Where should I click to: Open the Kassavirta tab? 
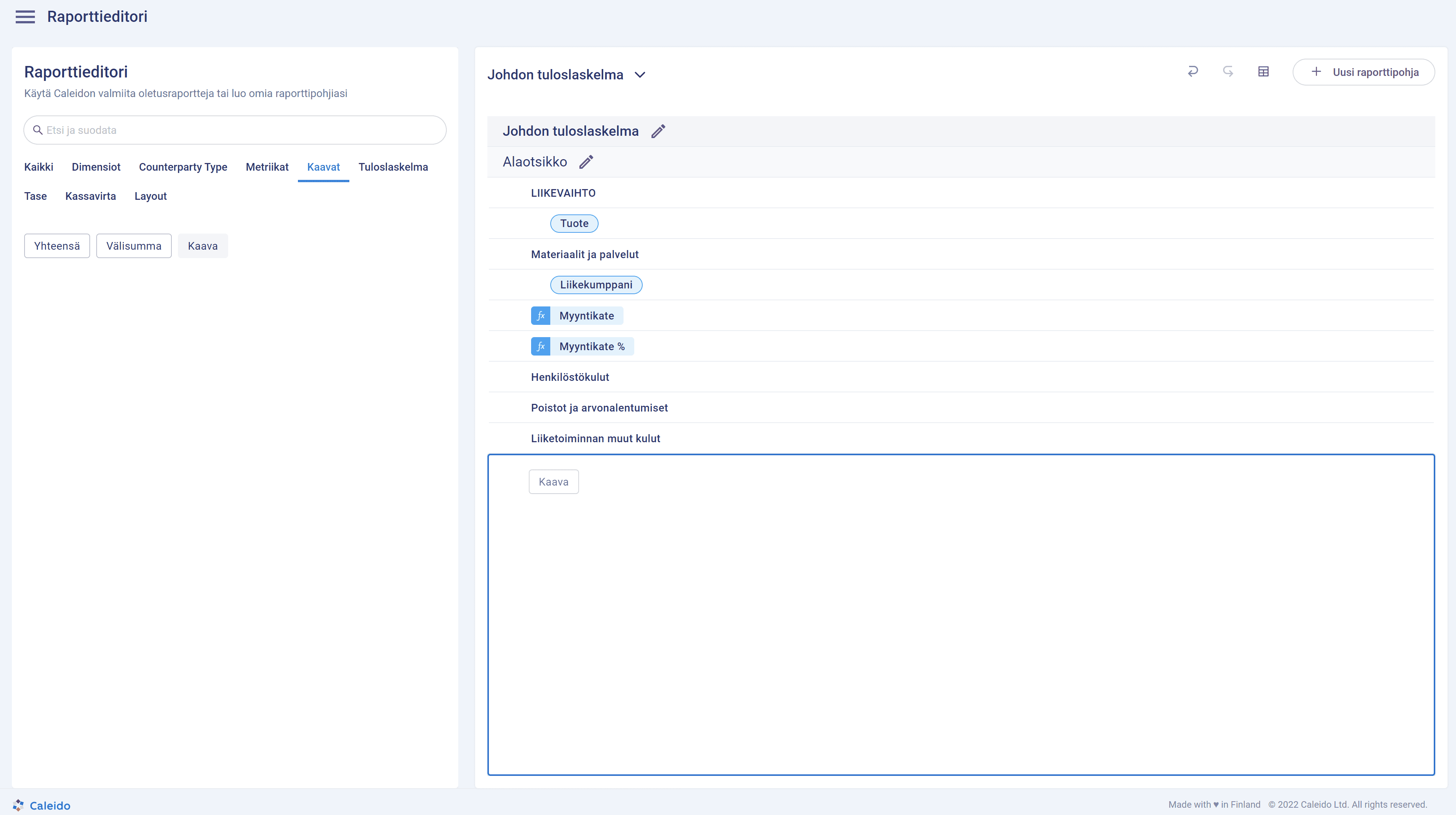pyautogui.click(x=90, y=197)
